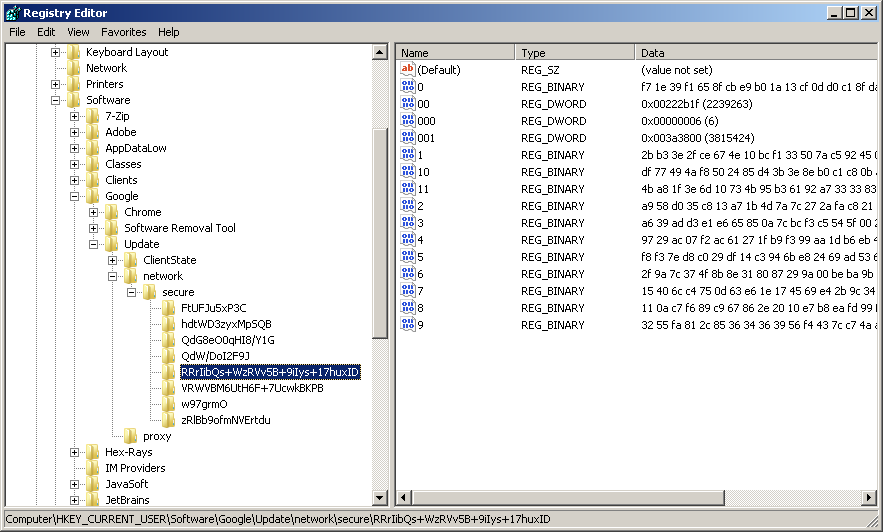Click the binary icon for value 9
This screenshot has height=532, width=883.
pyautogui.click(x=408, y=324)
